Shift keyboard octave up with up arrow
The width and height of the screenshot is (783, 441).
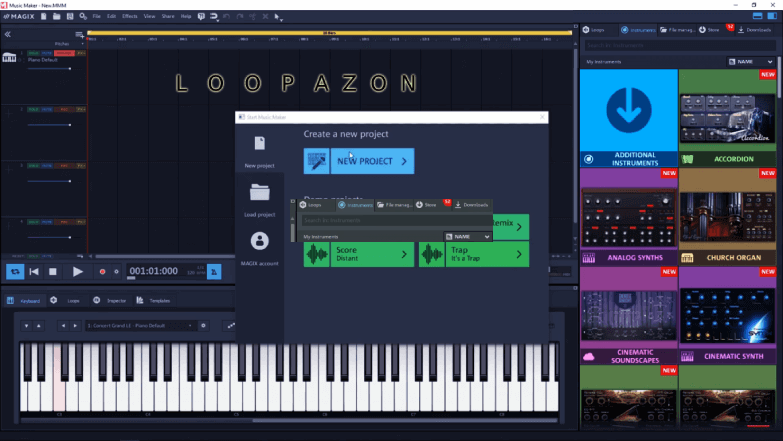point(38,326)
